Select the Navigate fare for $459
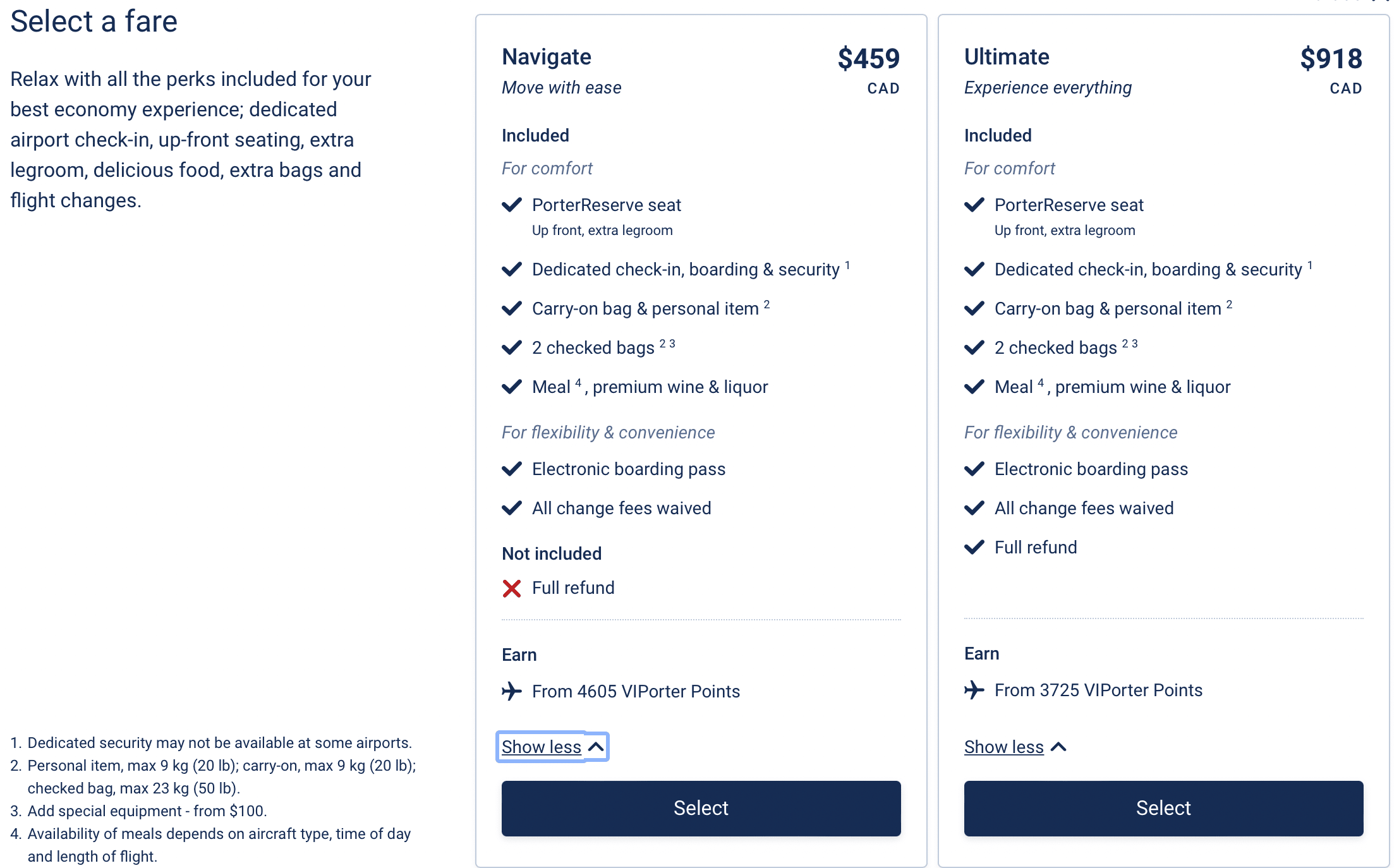Screen dimensions: 1399x868 tap(701, 808)
